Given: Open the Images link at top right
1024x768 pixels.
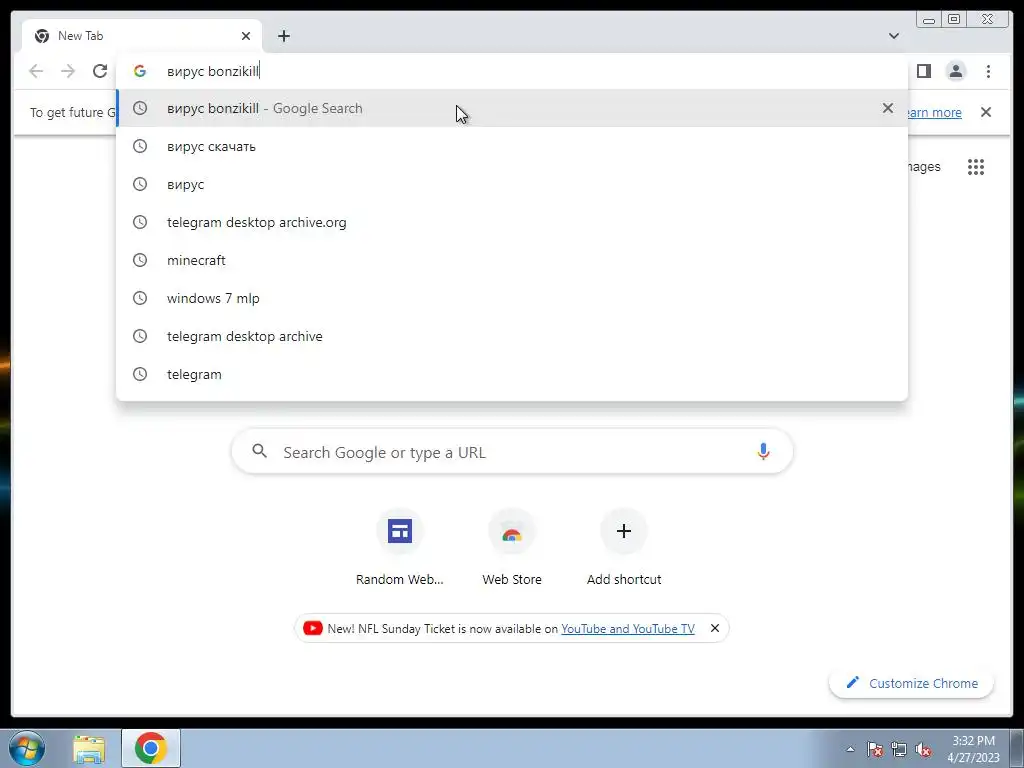Looking at the screenshot, I should [923, 167].
